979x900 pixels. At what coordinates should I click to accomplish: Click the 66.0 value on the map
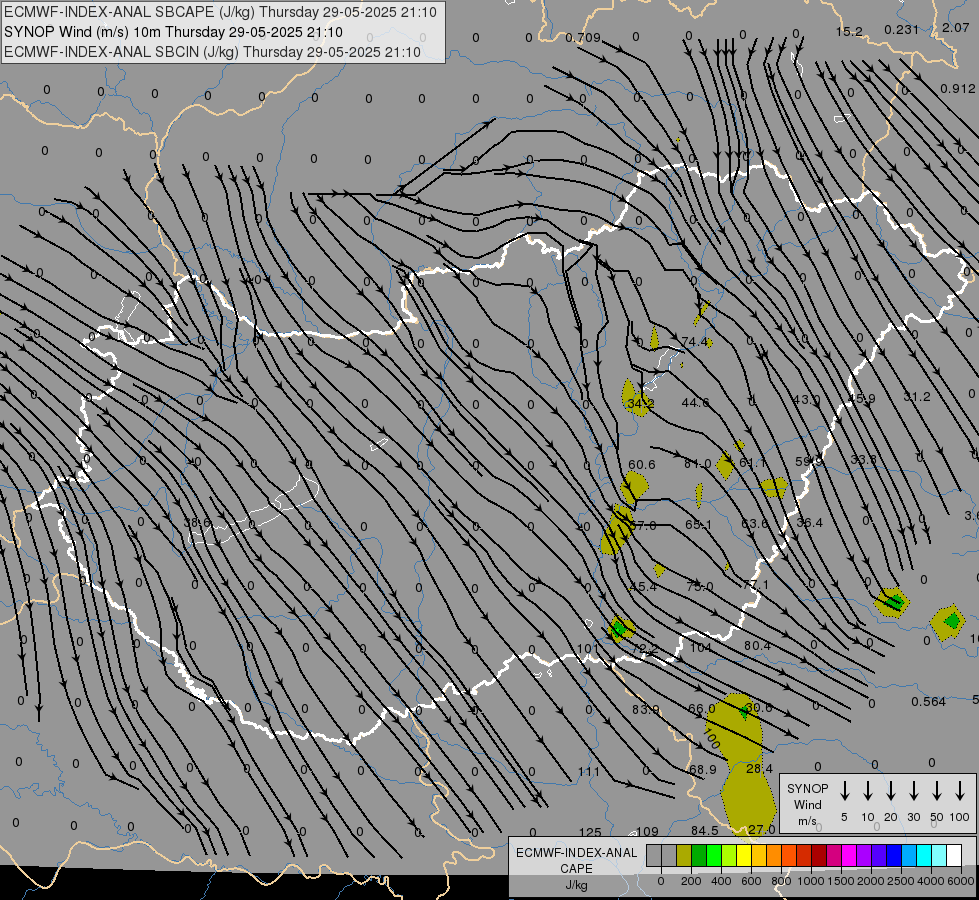[x=702, y=709]
